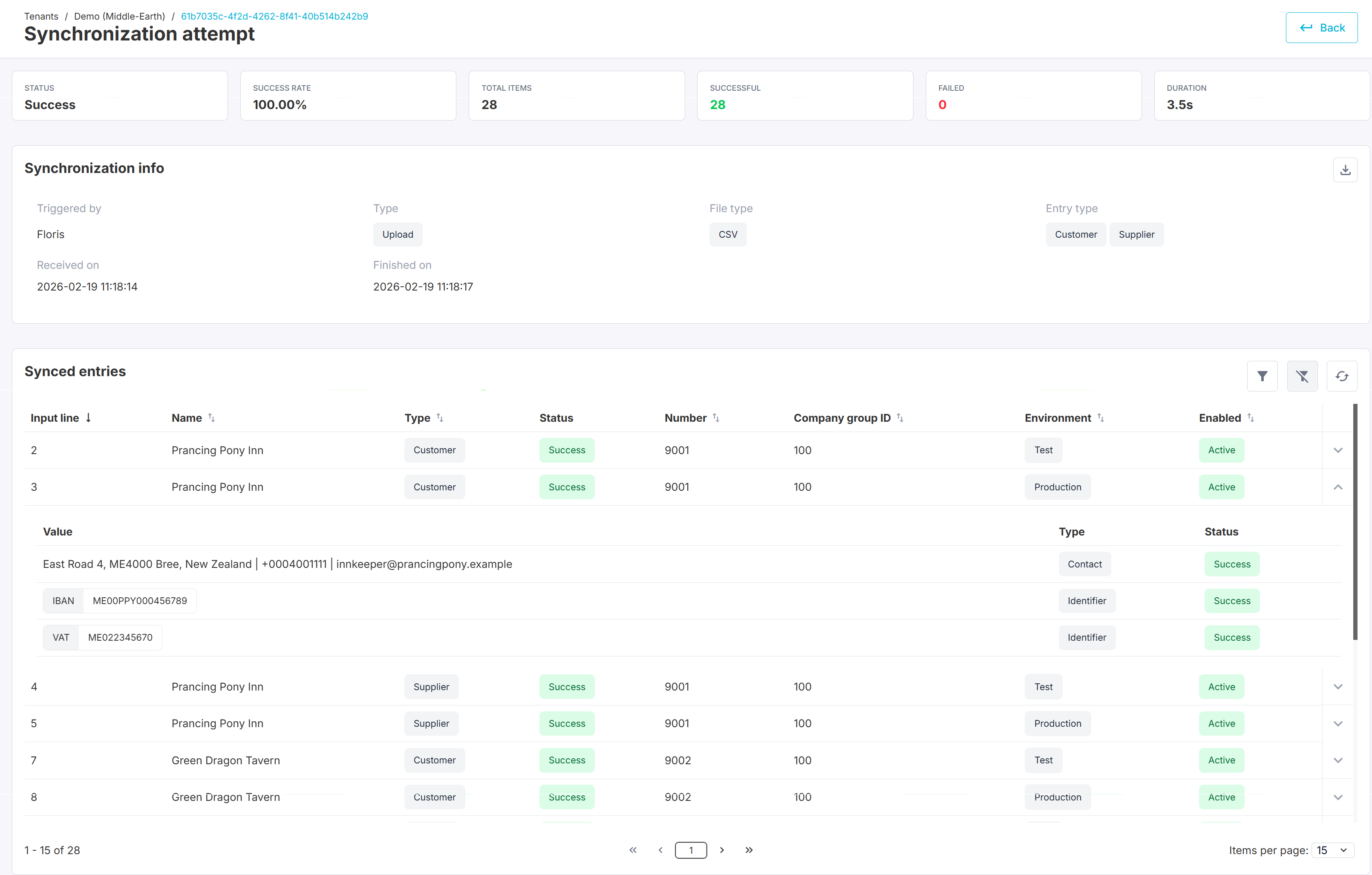This screenshot has width=1372, height=875.
Task: Open the Tenants breadcrumb
Action: point(41,16)
